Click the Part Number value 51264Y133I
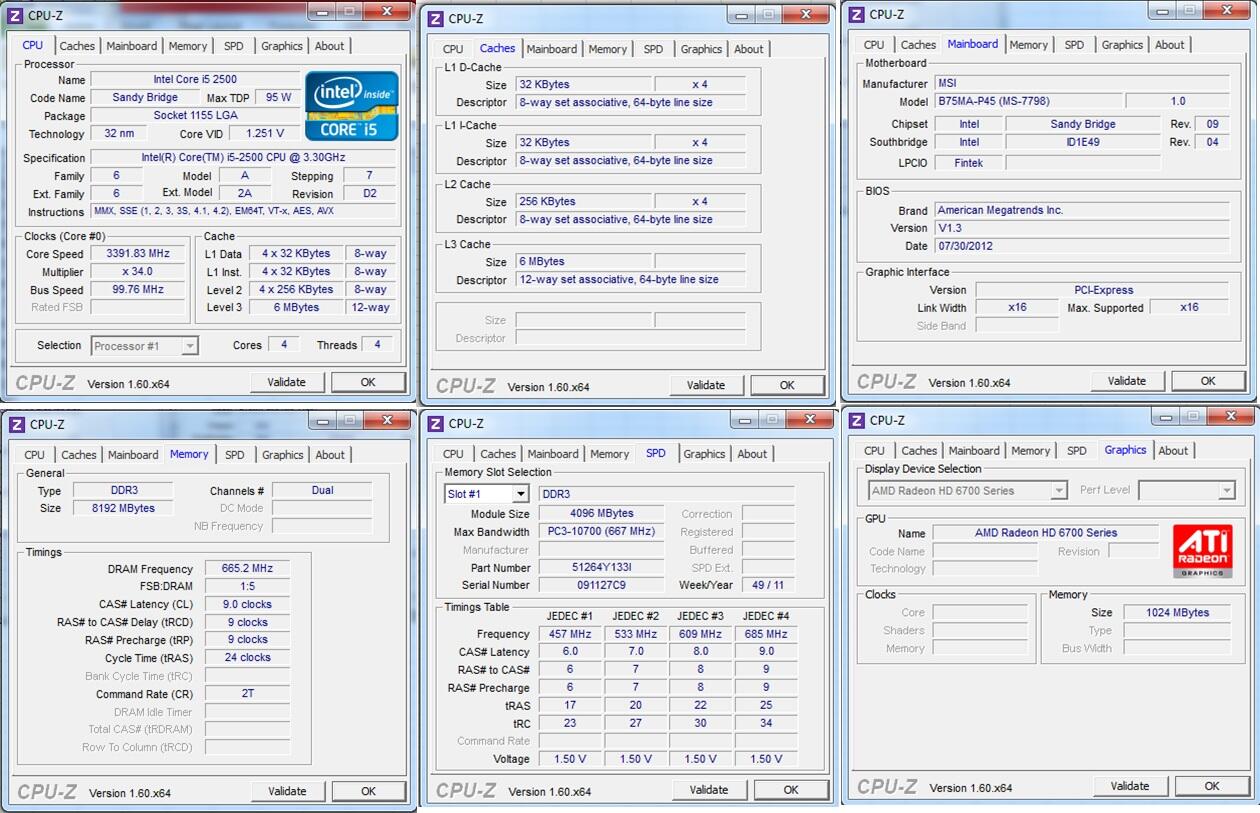Image resolution: width=1260 pixels, height=813 pixels. (x=601, y=568)
